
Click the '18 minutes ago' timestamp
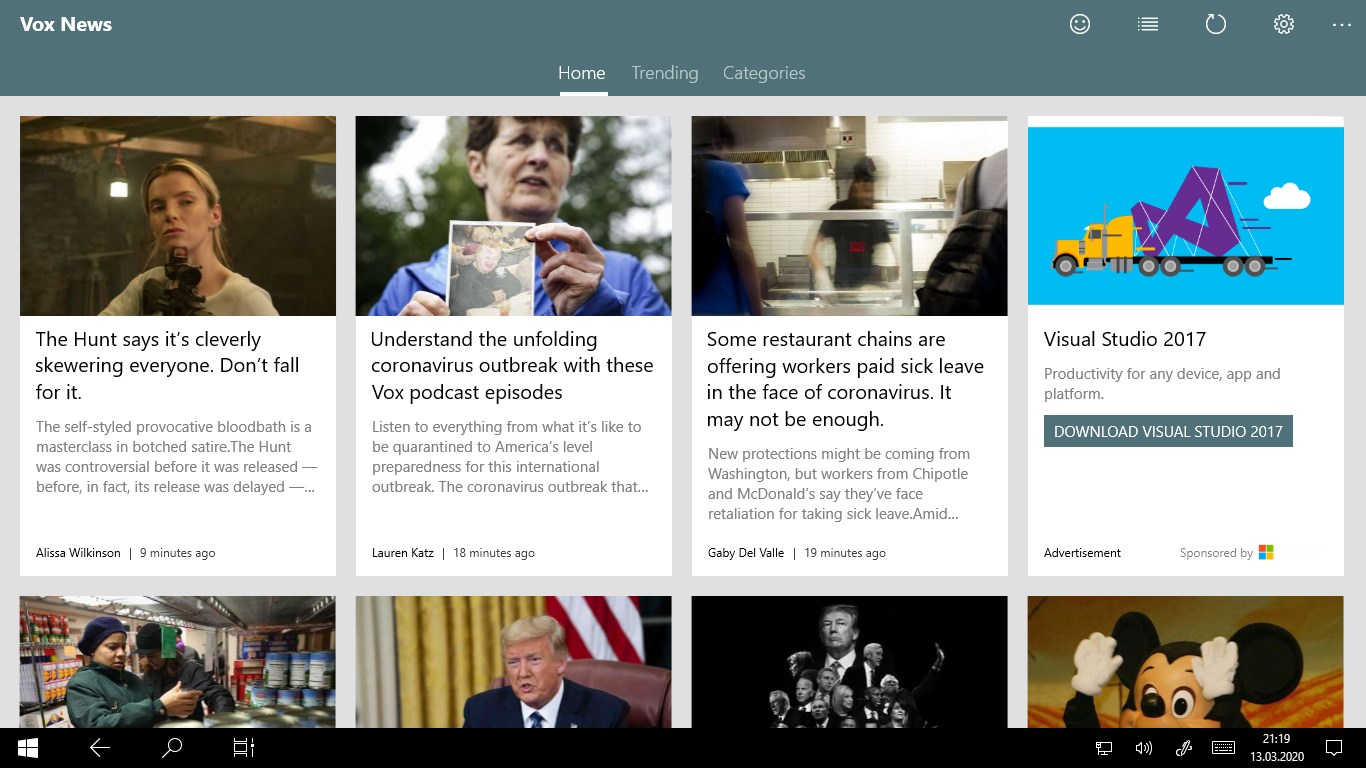[494, 552]
